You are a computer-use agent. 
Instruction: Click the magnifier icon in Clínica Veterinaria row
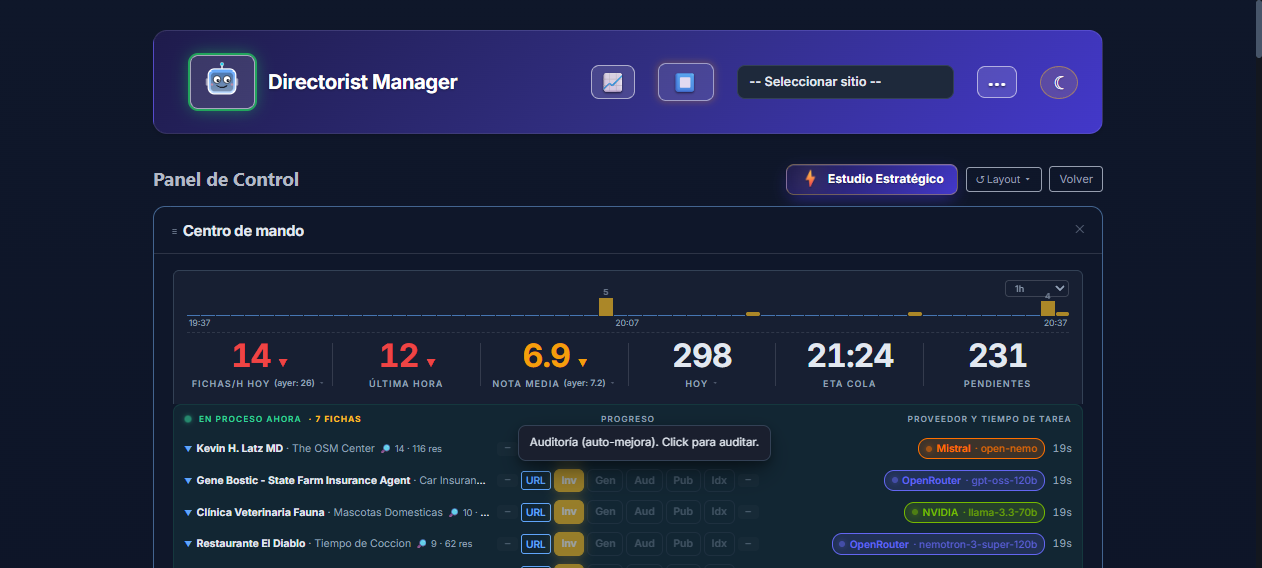tap(453, 513)
